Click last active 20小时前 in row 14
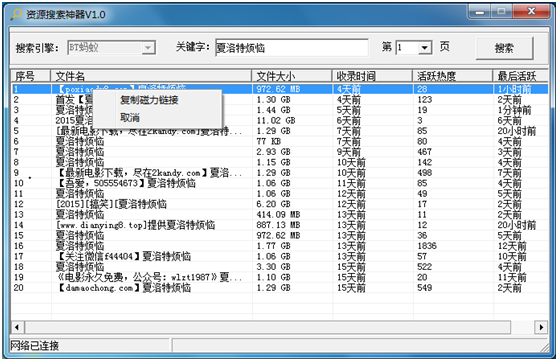The image size is (558, 361). click(517, 225)
